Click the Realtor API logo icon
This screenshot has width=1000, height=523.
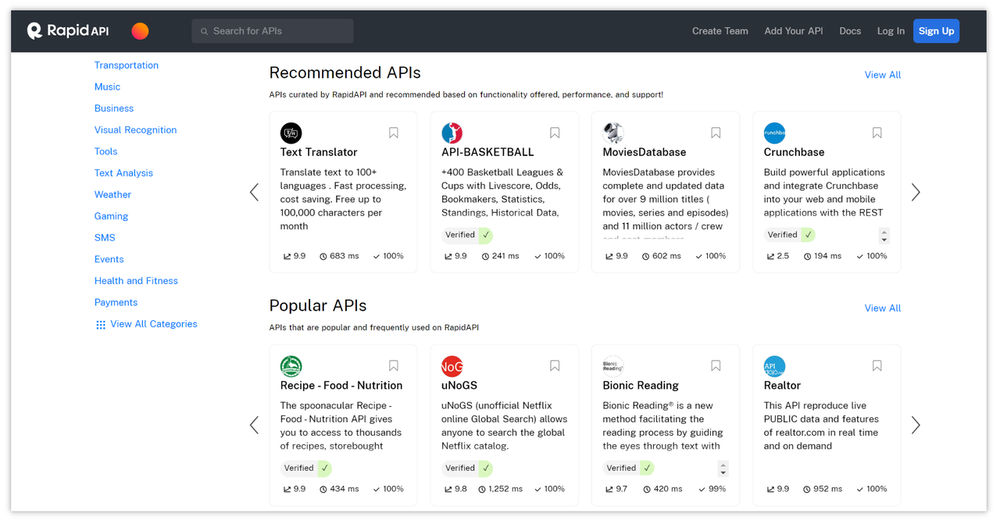[774, 366]
